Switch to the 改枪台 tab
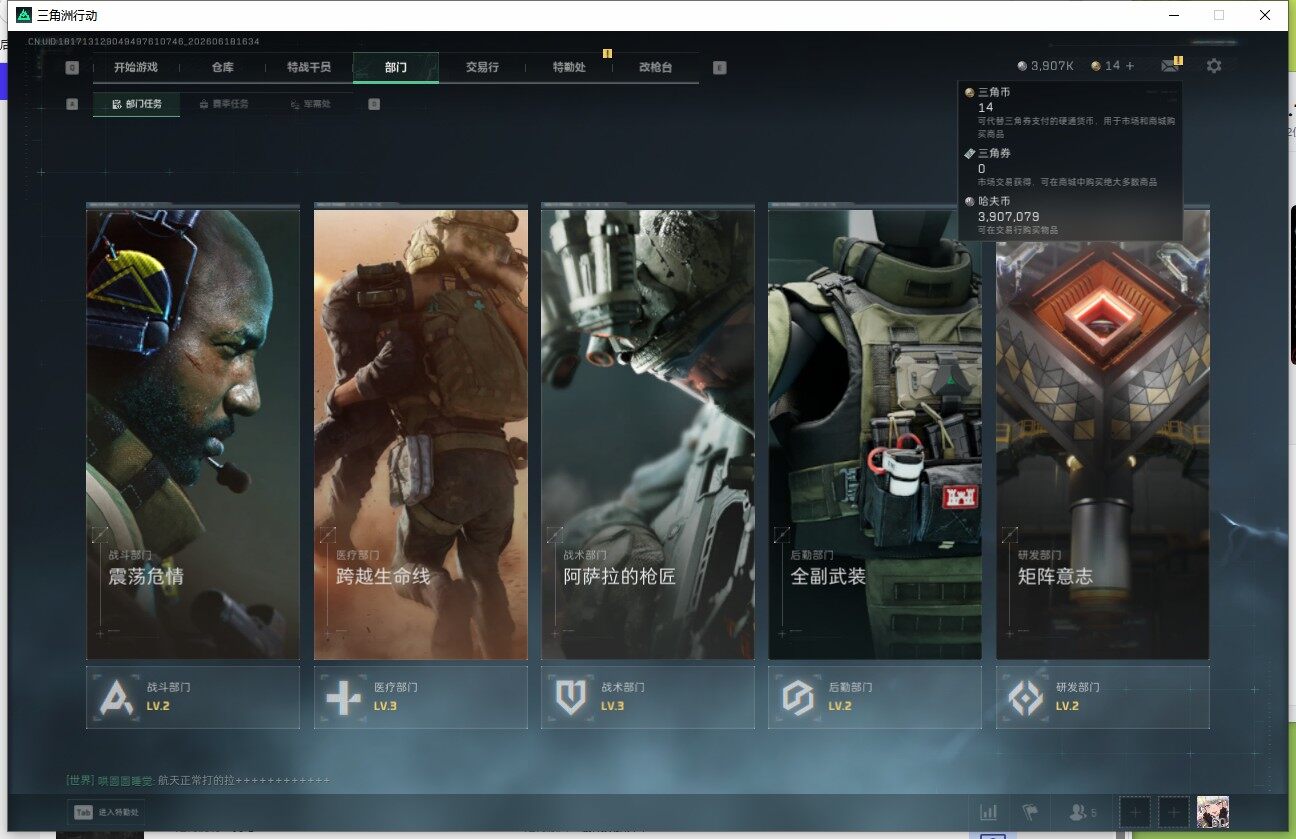This screenshot has height=839, width=1296. (655, 67)
